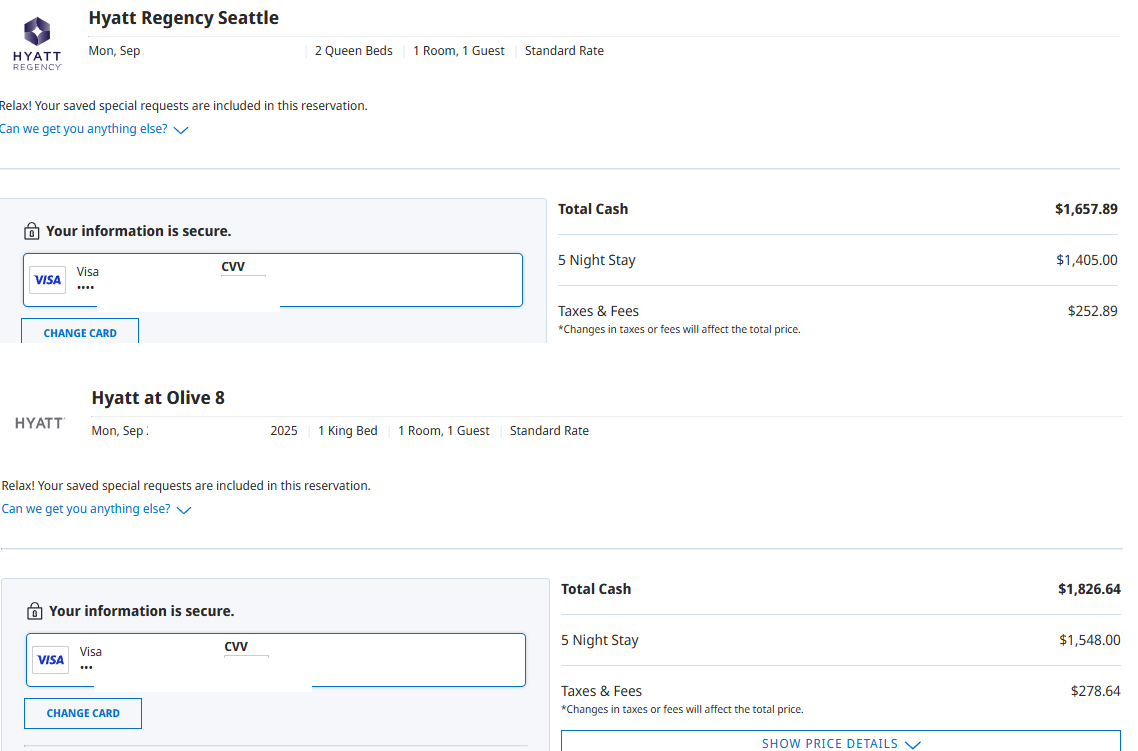Click Change Card for Hyatt at Olive 8
This screenshot has width=1138, height=751.
(x=83, y=713)
